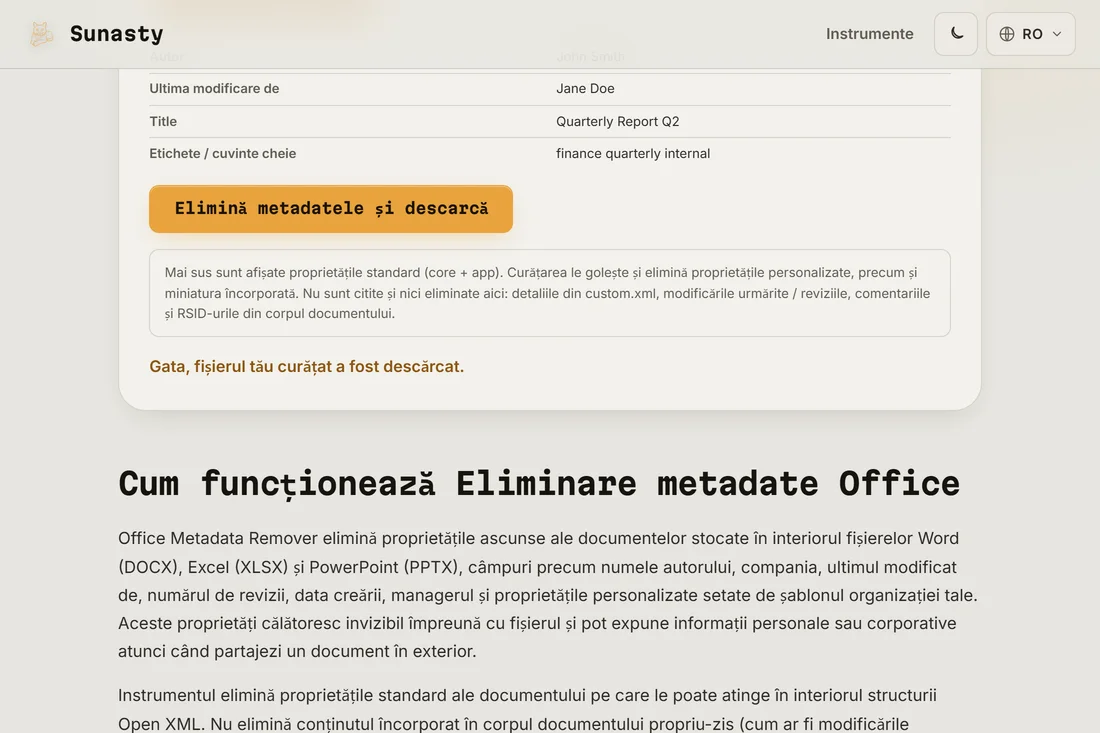Click the Sunasty cat logo icon
This screenshot has width=1100, height=733.
tap(41, 34)
